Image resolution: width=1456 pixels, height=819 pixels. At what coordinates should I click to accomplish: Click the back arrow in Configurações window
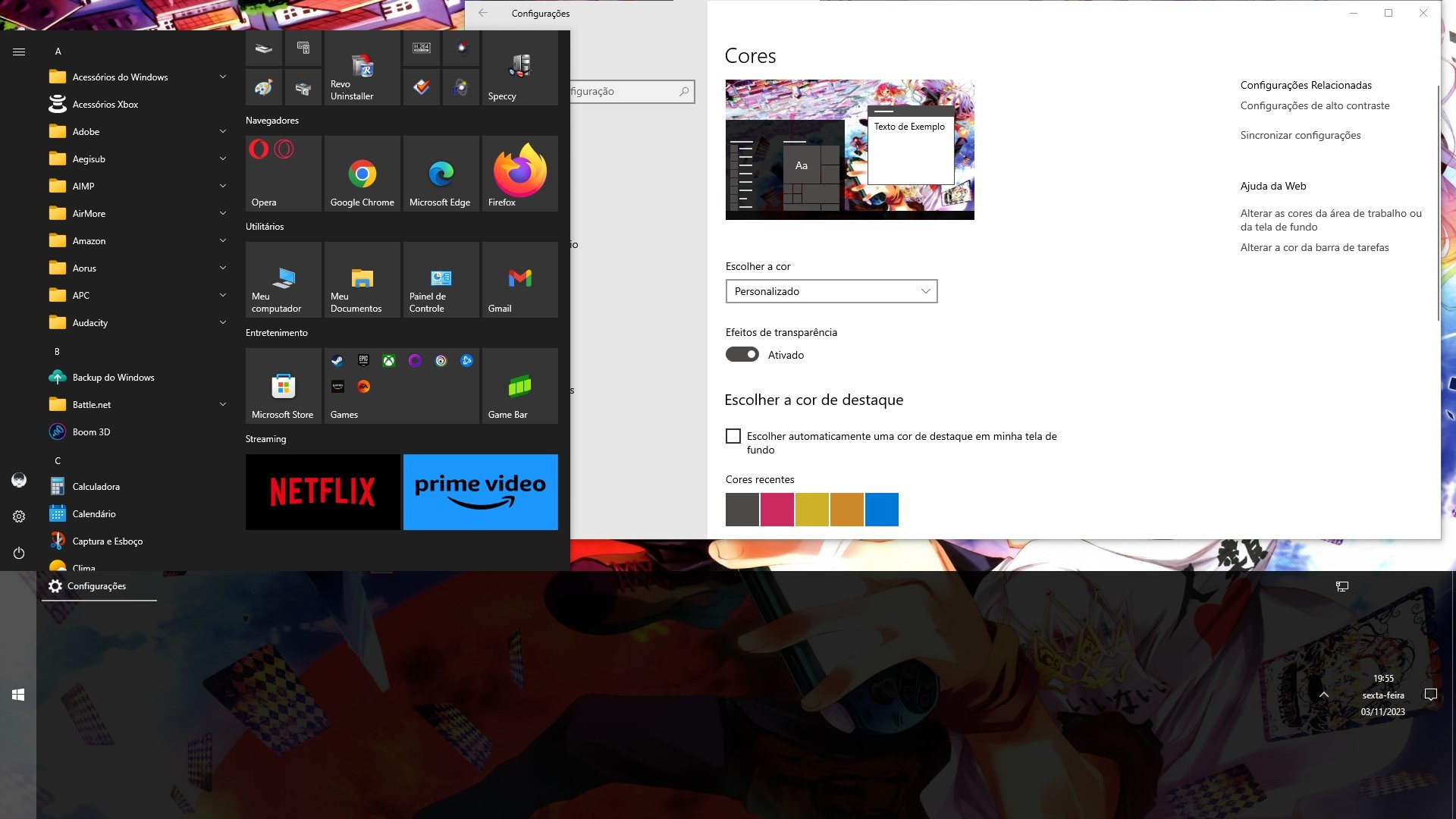(483, 13)
